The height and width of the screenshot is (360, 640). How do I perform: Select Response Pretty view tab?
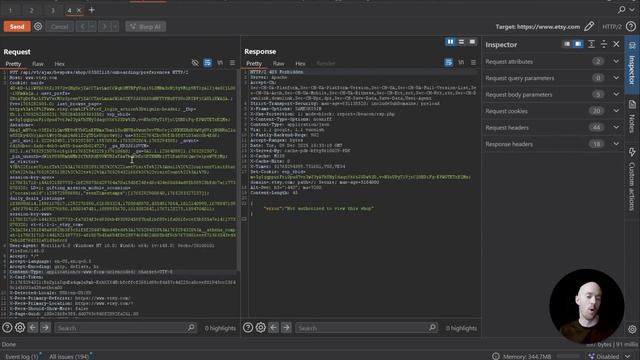[x=254, y=64]
